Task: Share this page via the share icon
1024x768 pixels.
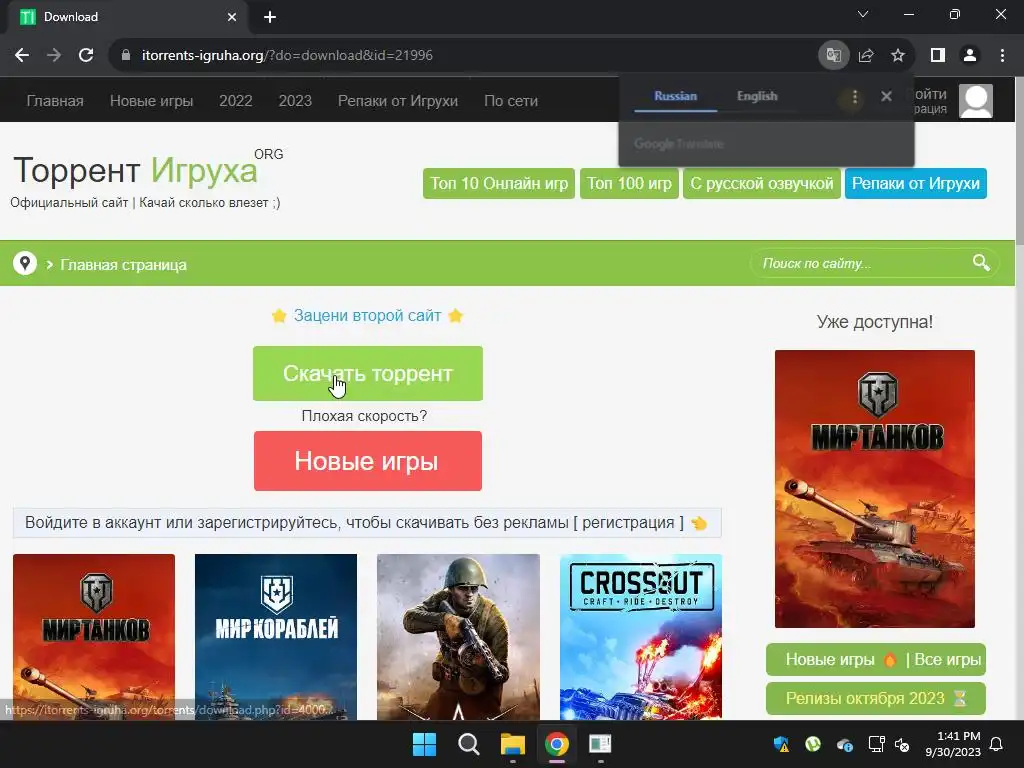Action: point(866,56)
